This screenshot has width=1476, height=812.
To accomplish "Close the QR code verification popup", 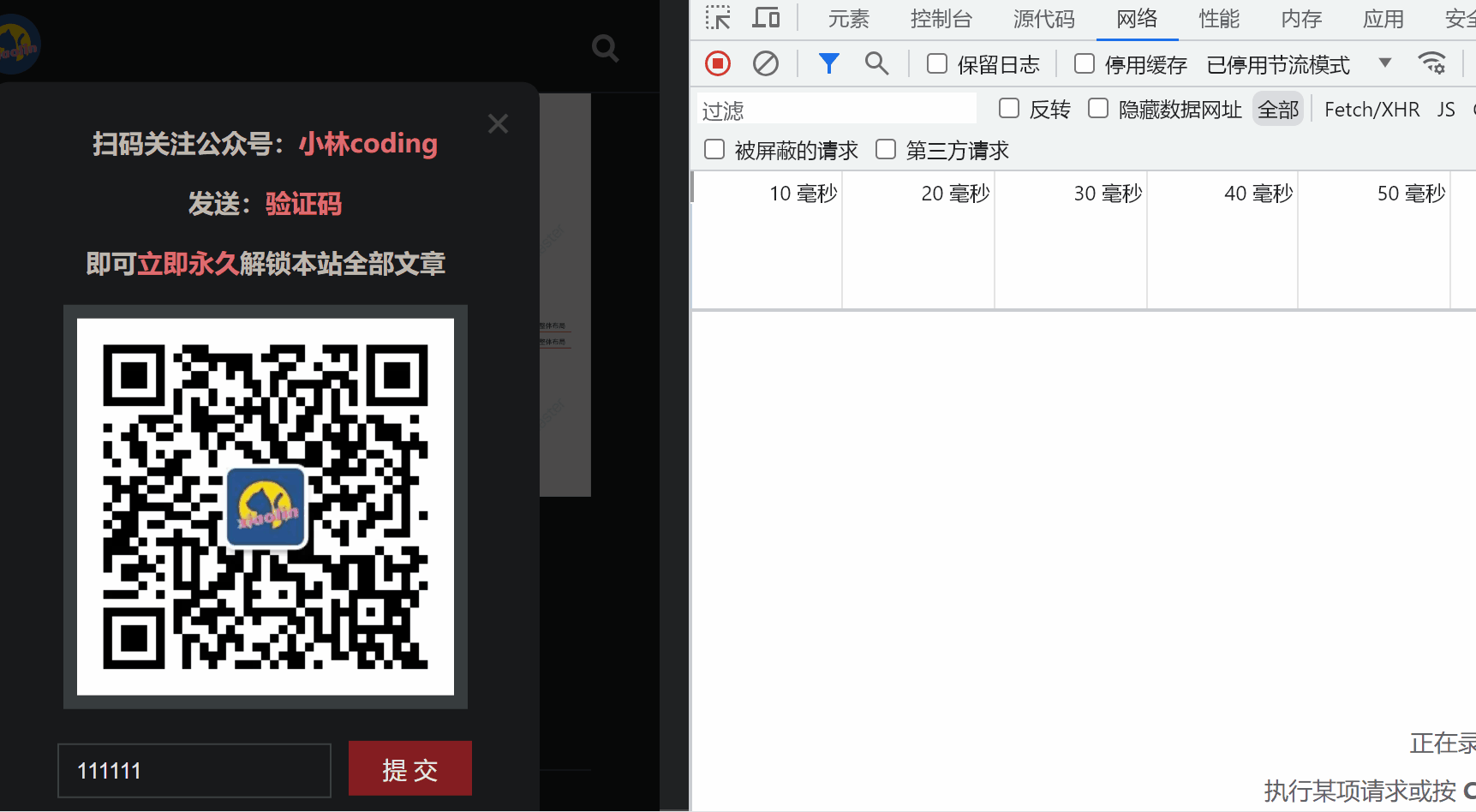I will tap(498, 124).
